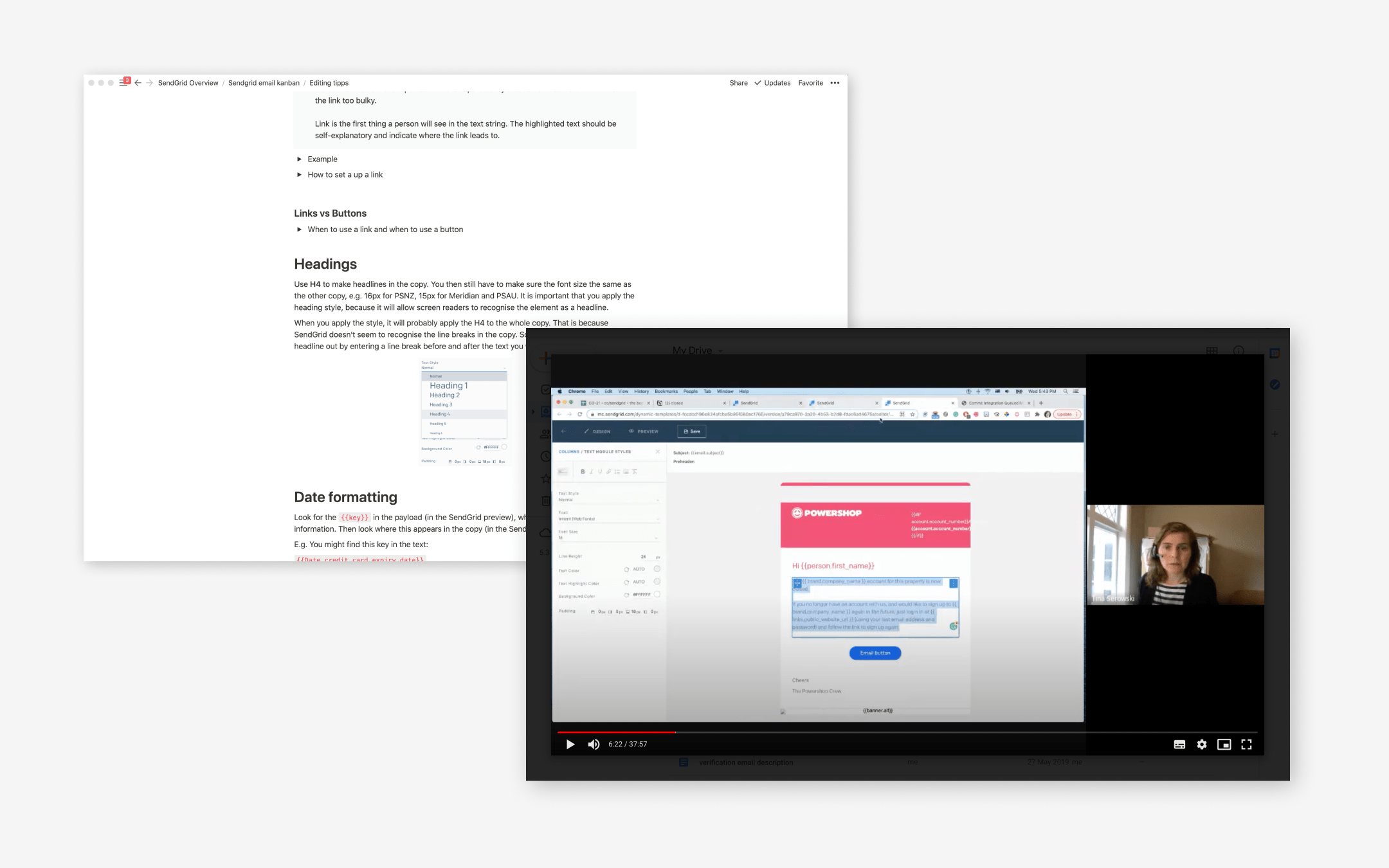
Task: Apply italic formatting in the text module toolbar
Action: coord(592,471)
